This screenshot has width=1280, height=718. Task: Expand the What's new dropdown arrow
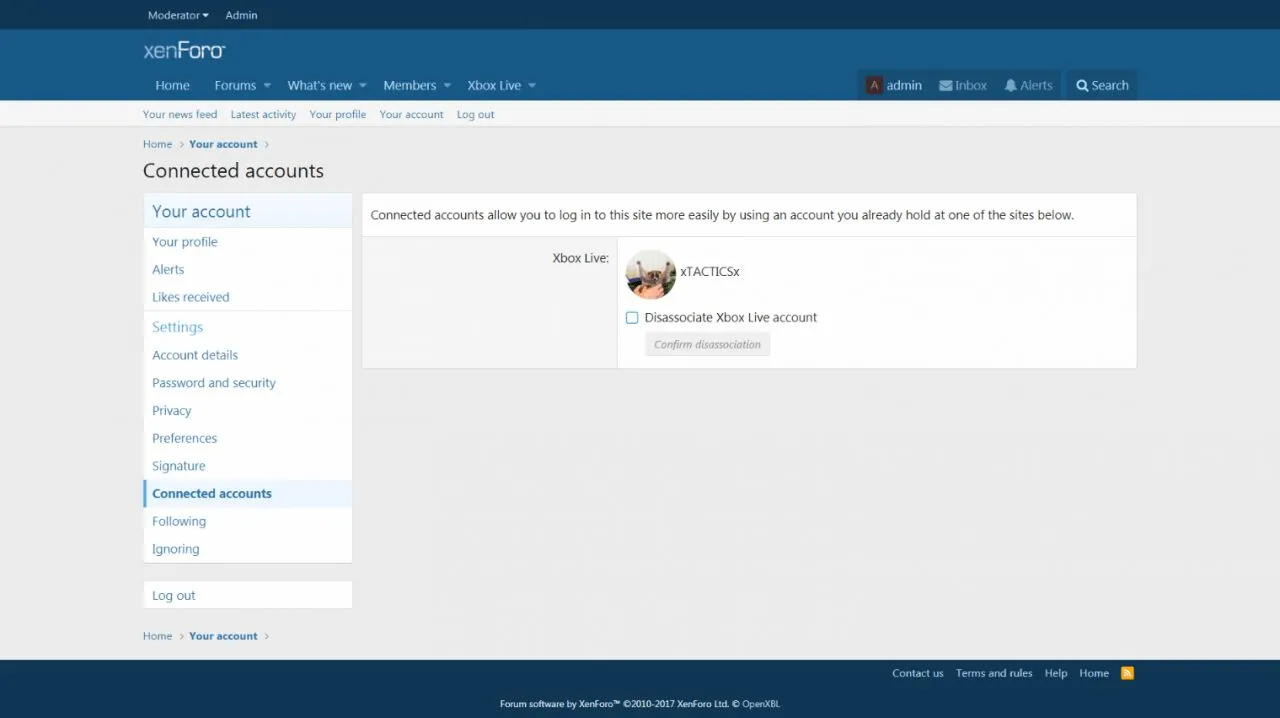click(363, 86)
